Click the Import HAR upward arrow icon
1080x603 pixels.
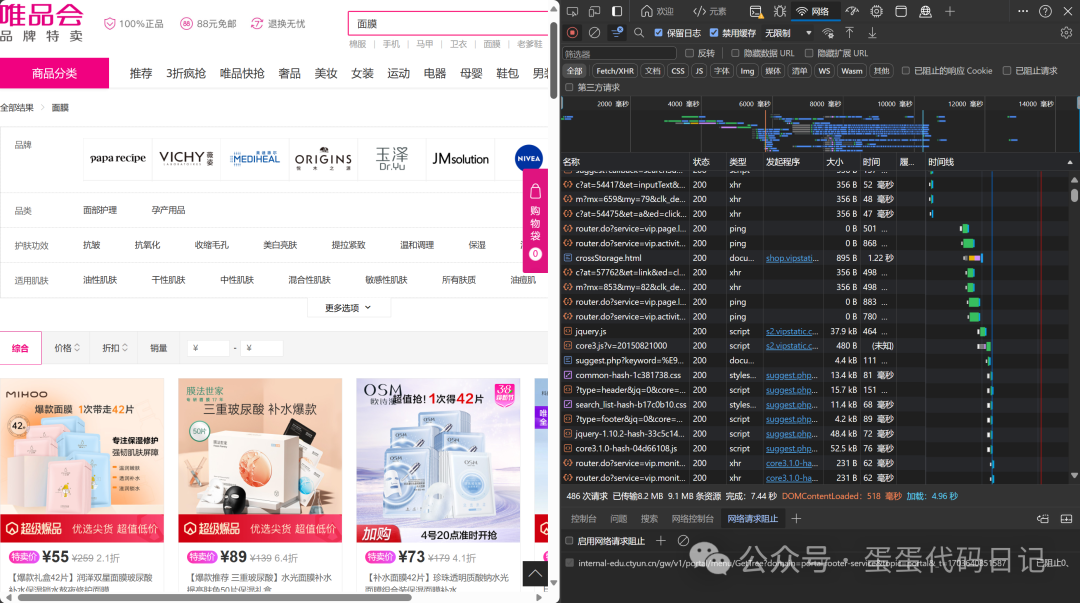(850, 32)
